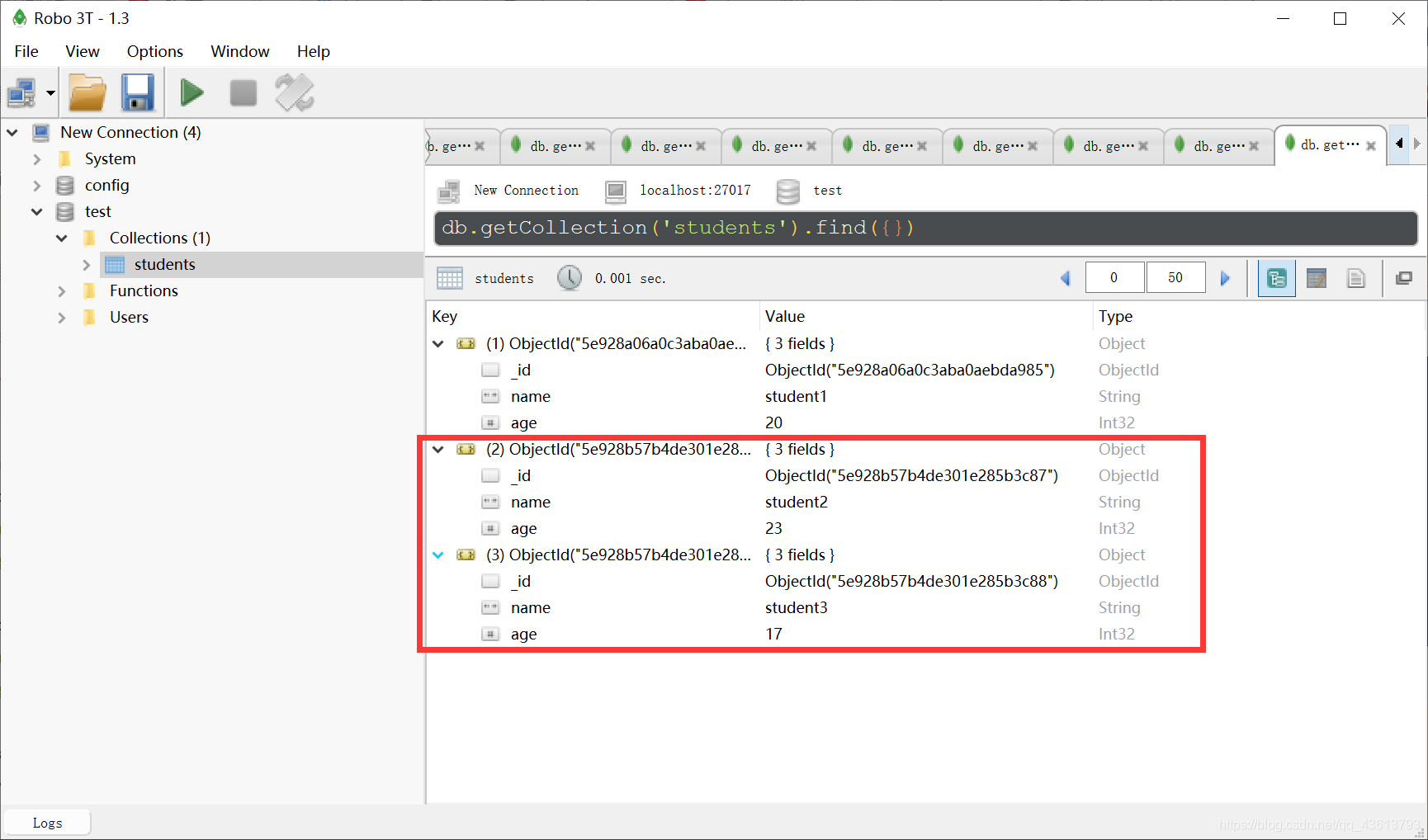1428x840 pixels.
Task: Collapse document (1) in the results
Action: click(x=438, y=343)
